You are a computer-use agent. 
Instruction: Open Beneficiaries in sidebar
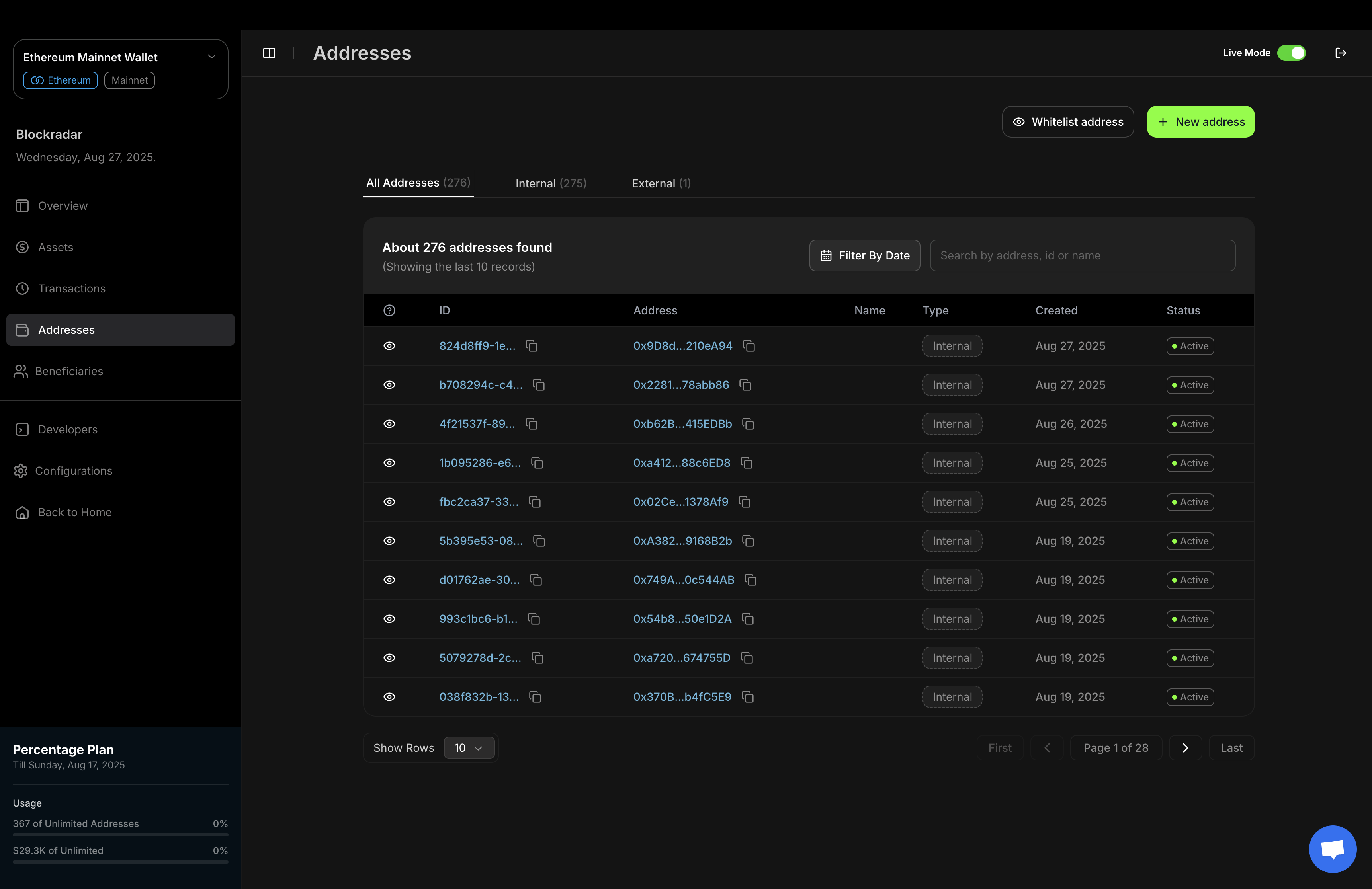(x=121, y=372)
